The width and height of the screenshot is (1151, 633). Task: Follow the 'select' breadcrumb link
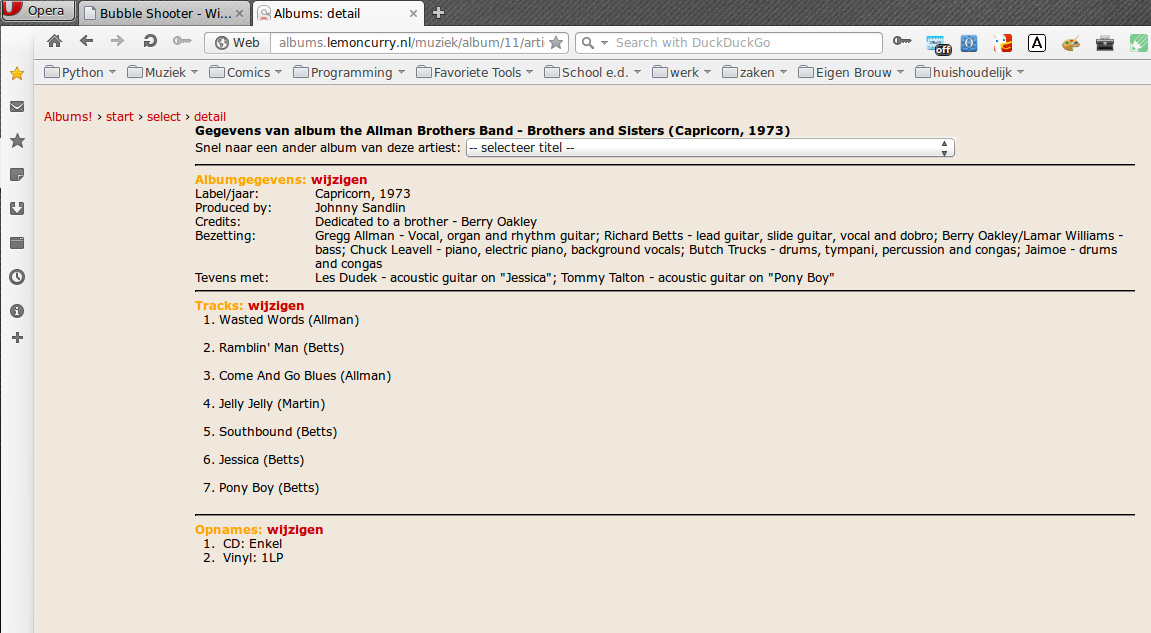coord(164,117)
